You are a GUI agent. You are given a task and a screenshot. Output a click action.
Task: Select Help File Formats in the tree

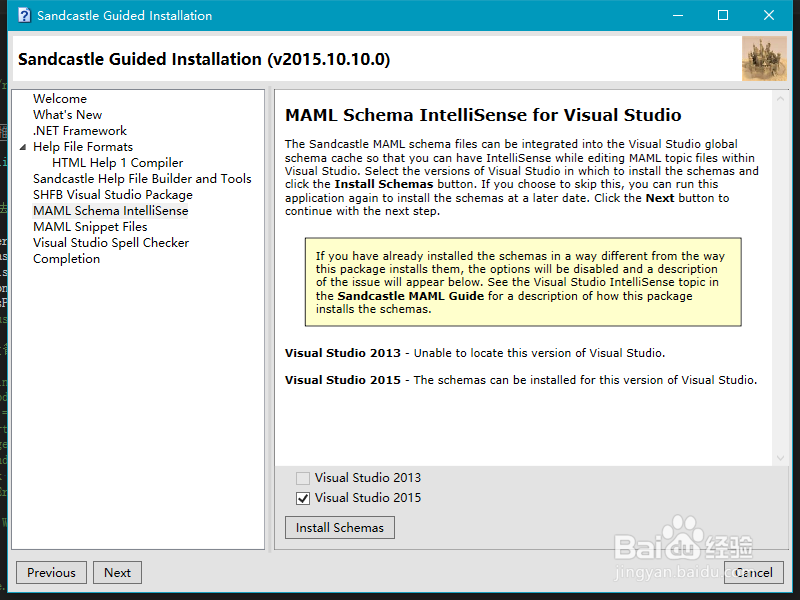83,147
